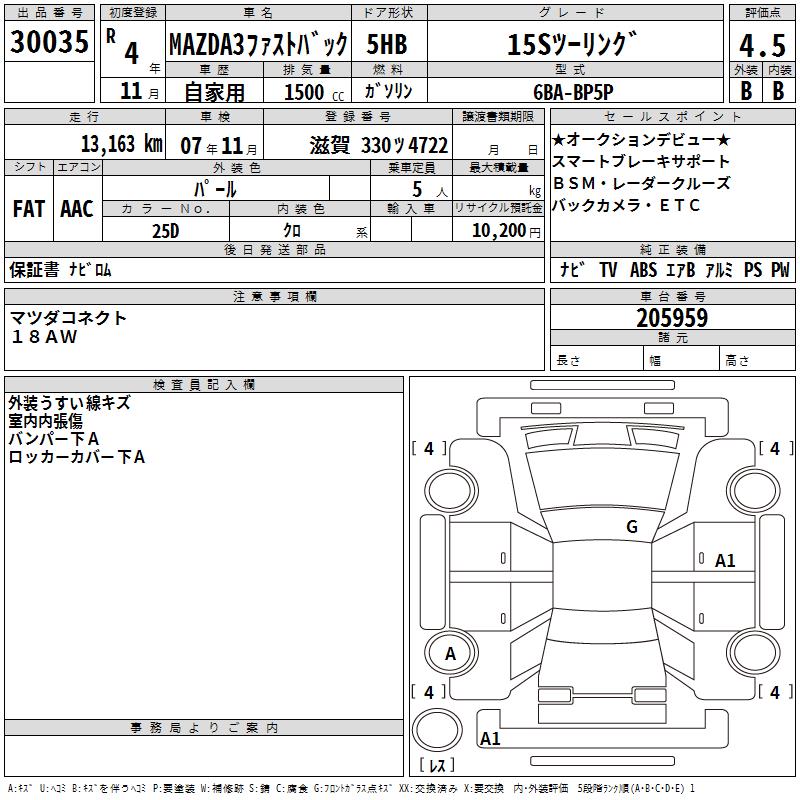Click inspector note 外装うすい線キズ
The height and width of the screenshot is (800, 800).
[69, 403]
